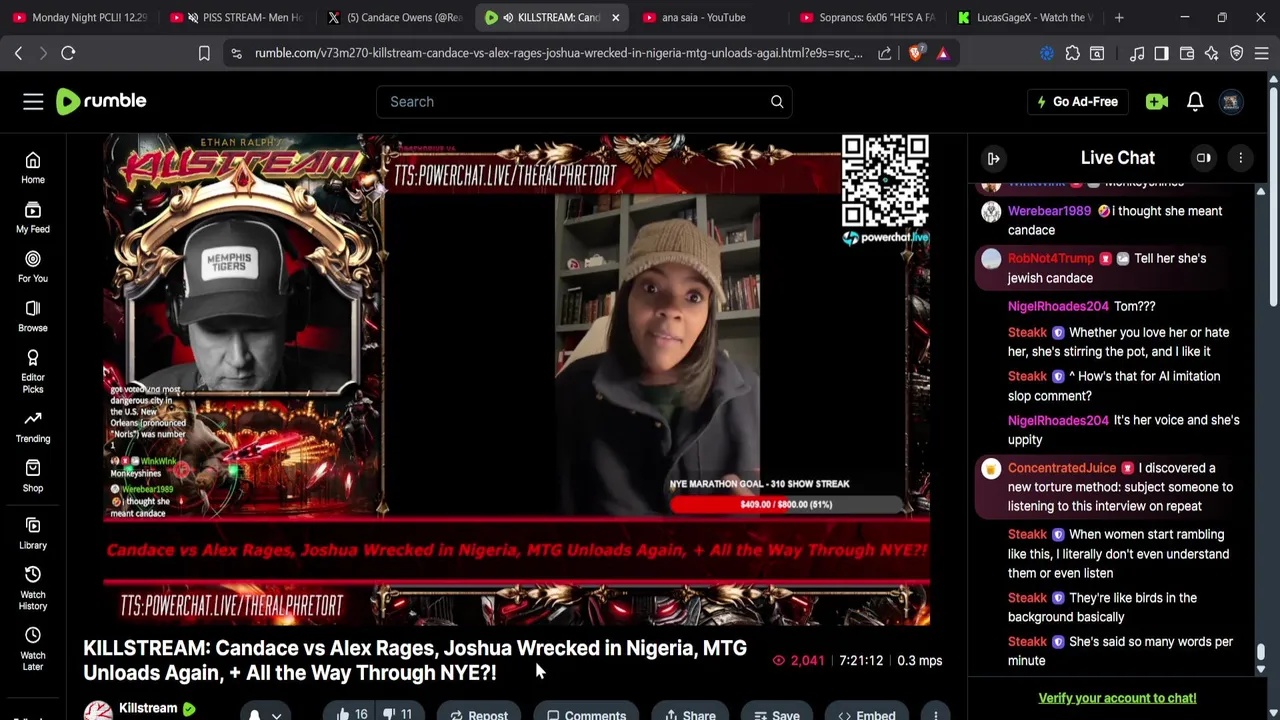Open My Feed in the sidebar
This screenshot has height=720, width=1280.
click(x=33, y=217)
